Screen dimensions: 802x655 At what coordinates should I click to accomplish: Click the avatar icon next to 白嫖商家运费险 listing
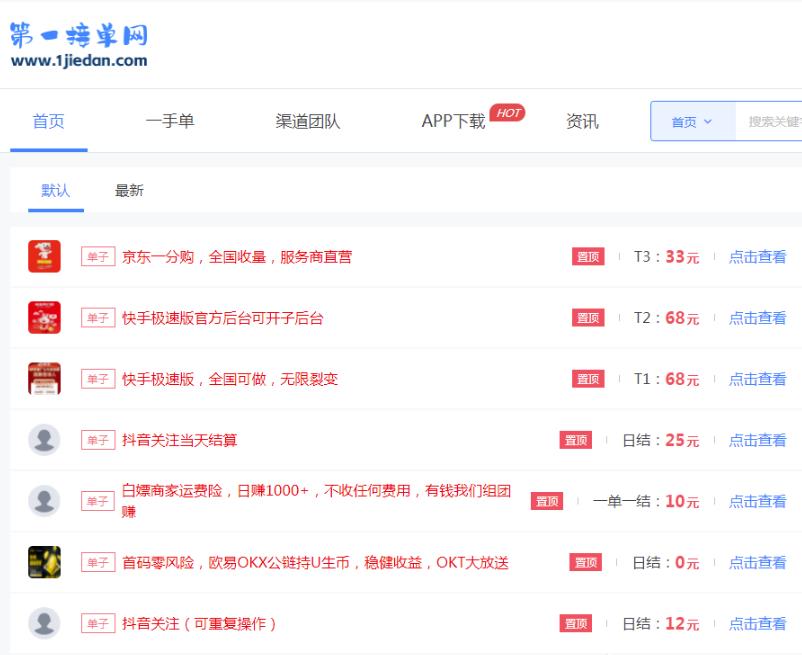[x=43, y=499]
